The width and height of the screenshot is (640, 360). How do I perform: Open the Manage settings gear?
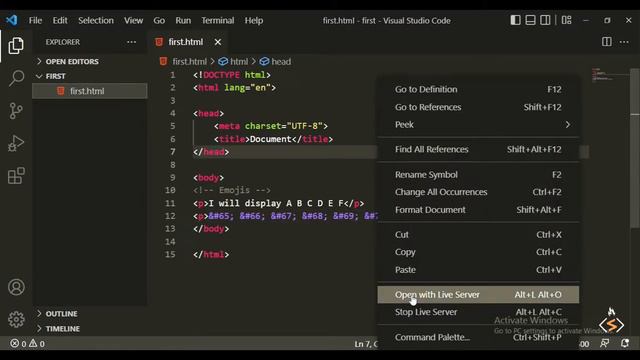(x=16, y=319)
